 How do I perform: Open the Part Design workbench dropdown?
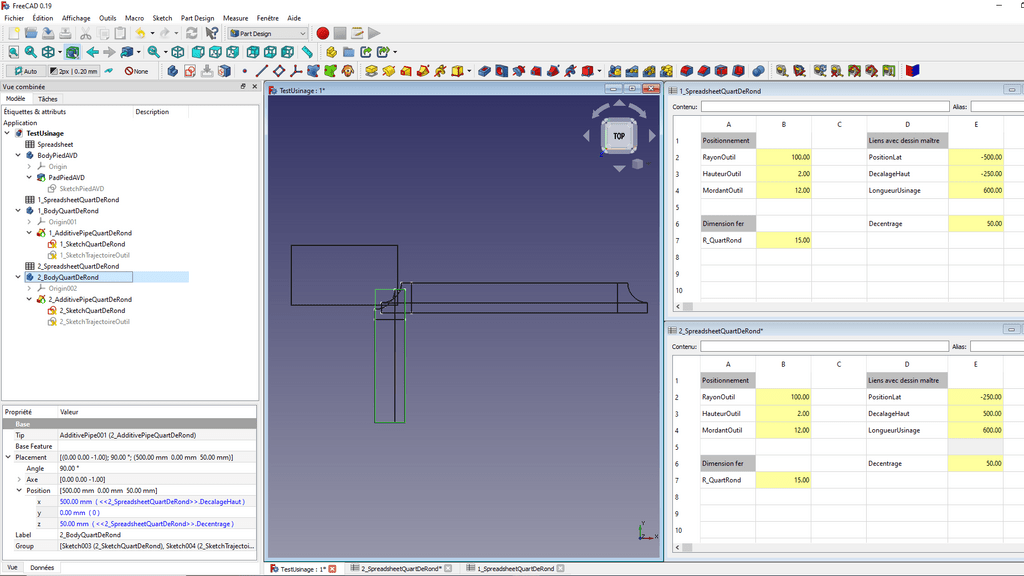click(x=268, y=33)
